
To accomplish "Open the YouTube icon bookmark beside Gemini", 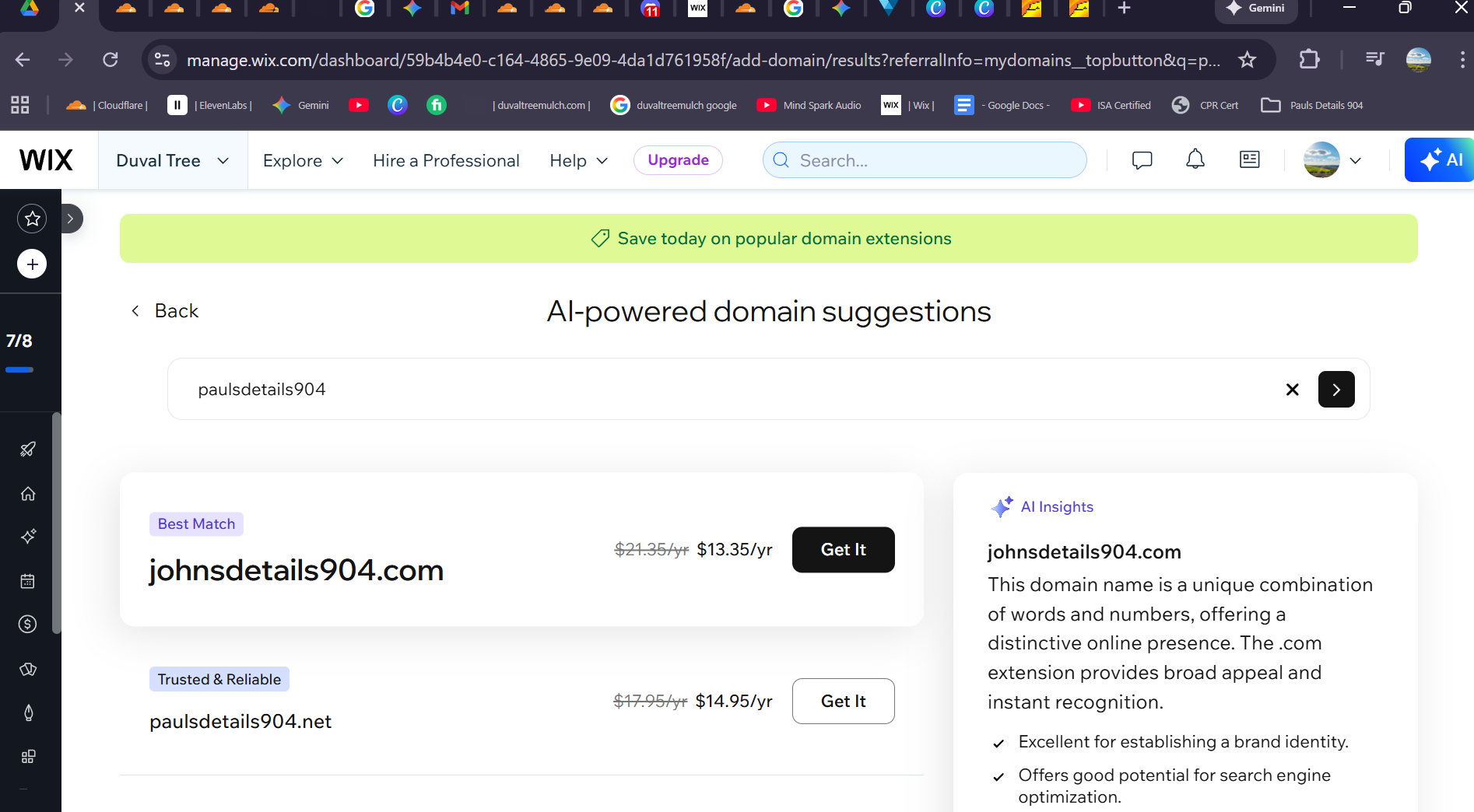I will [359, 105].
